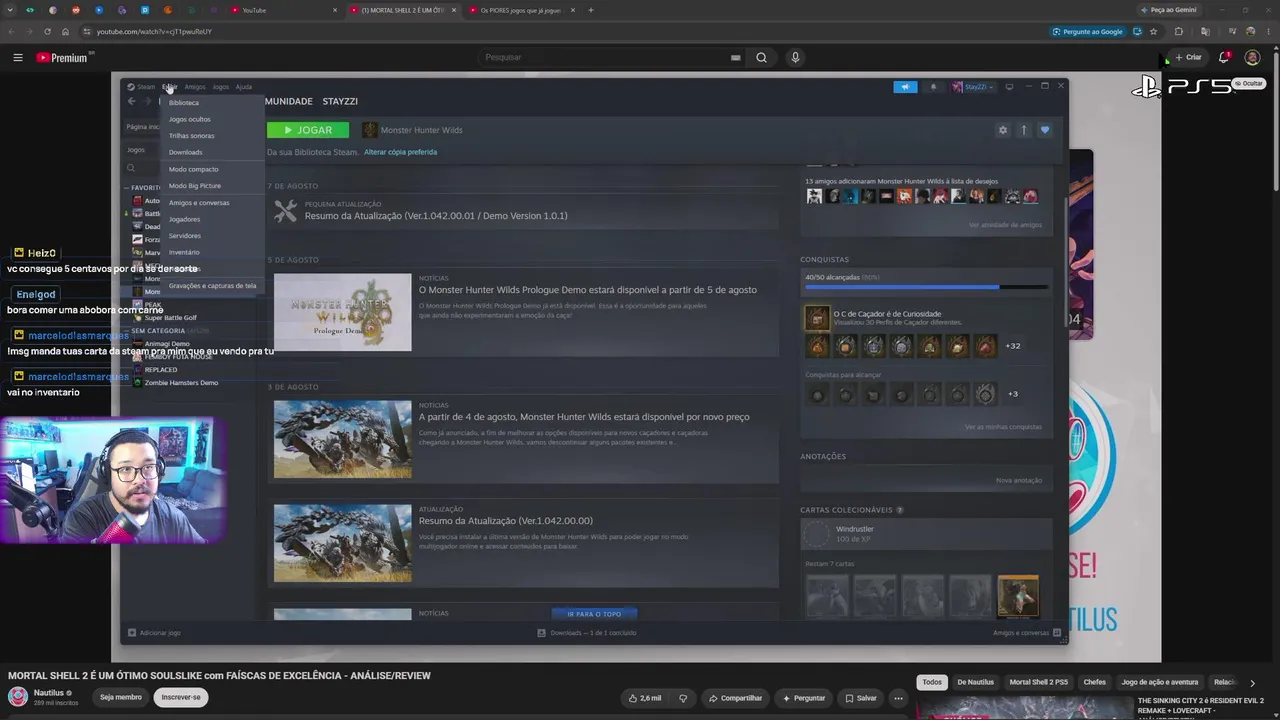Toggle the favorite heart for Monster Hunter Wilds
Image resolution: width=1280 pixels, height=720 pixels.
pos(1044,130)
